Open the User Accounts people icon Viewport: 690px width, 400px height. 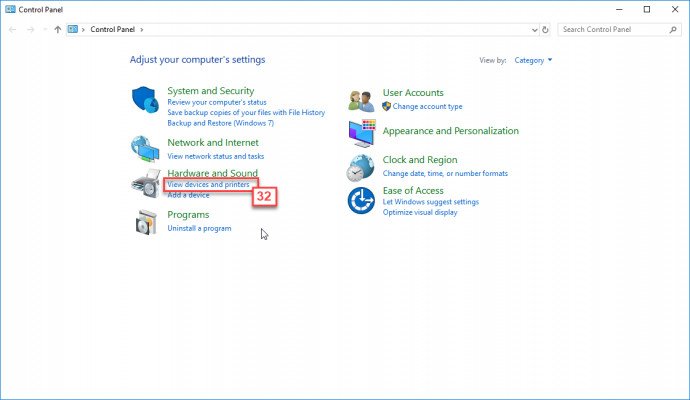(x=361, y=101)
